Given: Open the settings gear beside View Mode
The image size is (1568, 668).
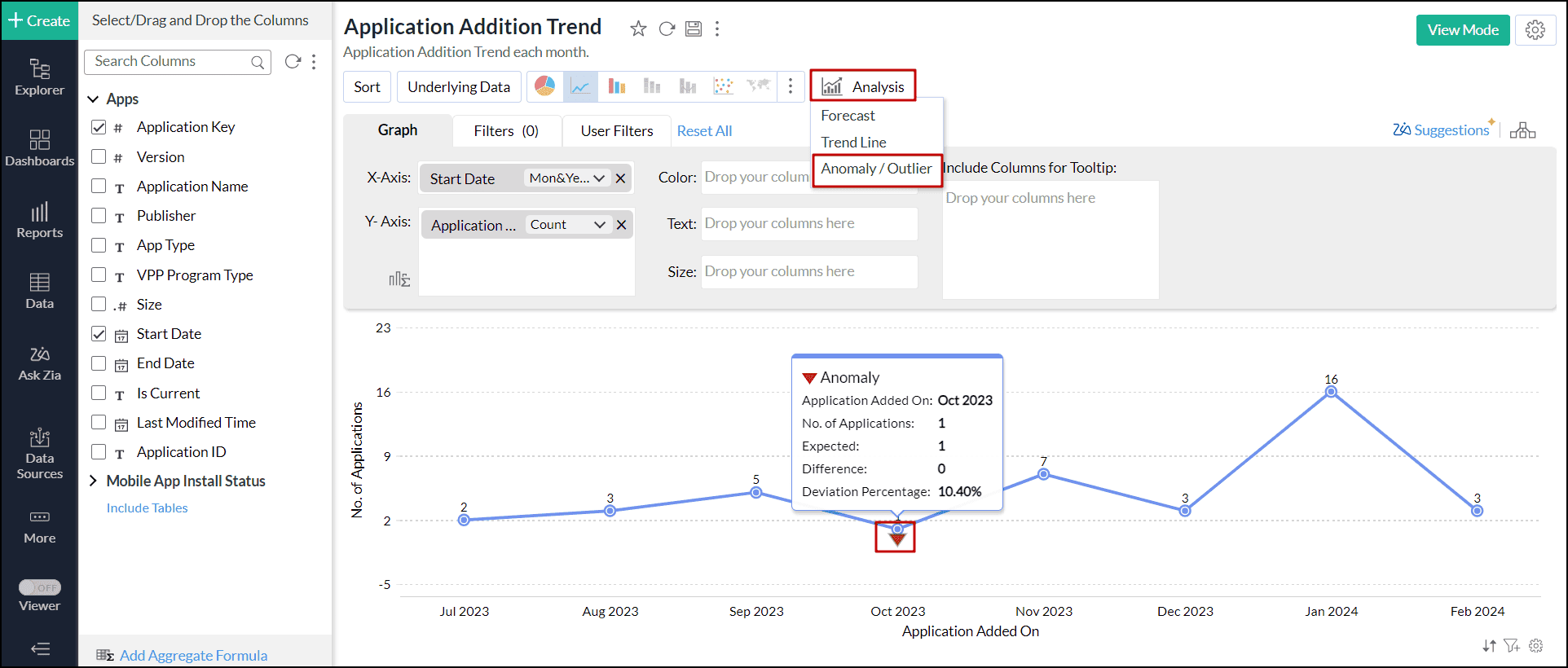Looking at the screenshot, I should pyautogui.click(x=1535, y=30).
